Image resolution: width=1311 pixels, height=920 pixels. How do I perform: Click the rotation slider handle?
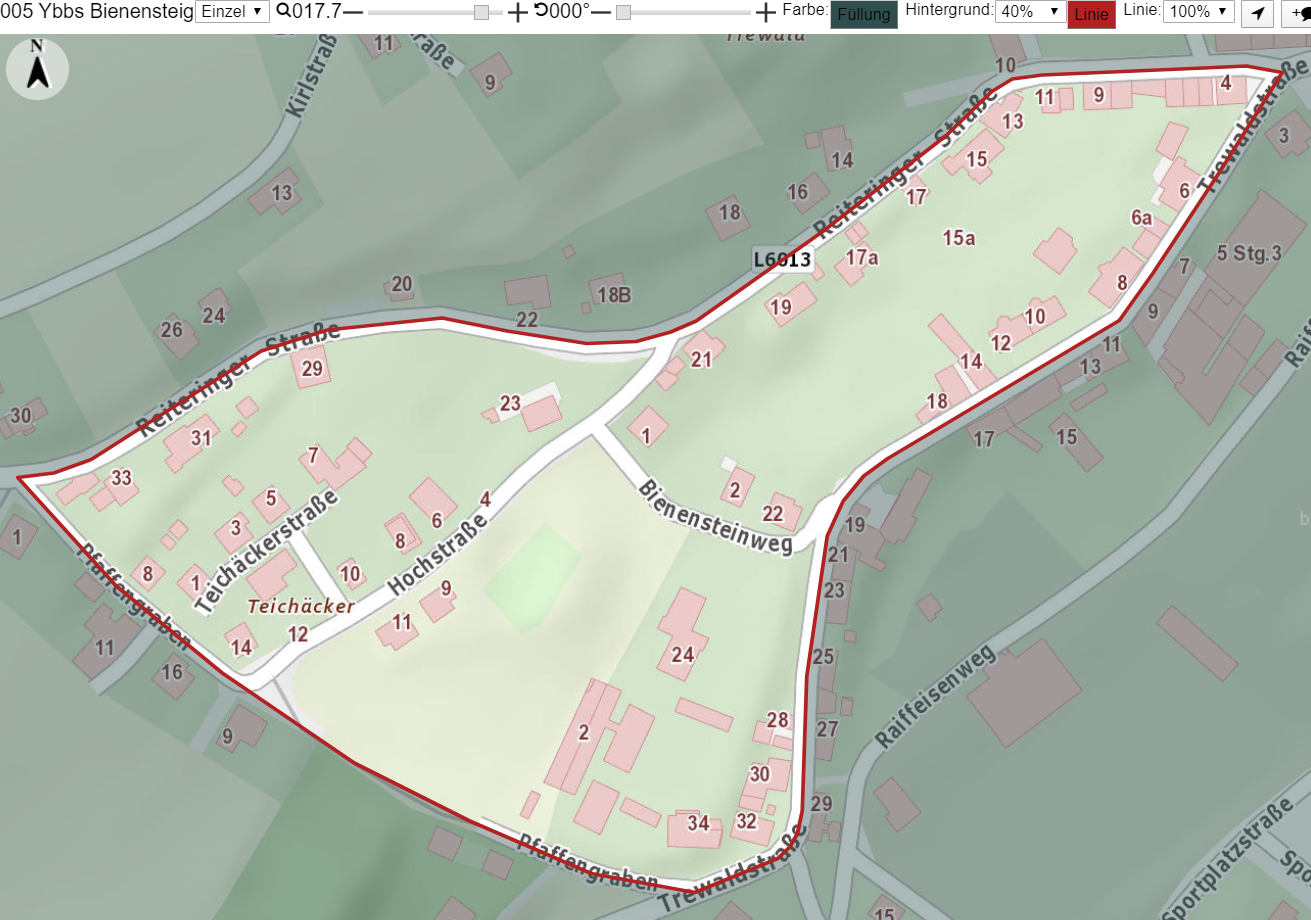(x=623, y=12)
